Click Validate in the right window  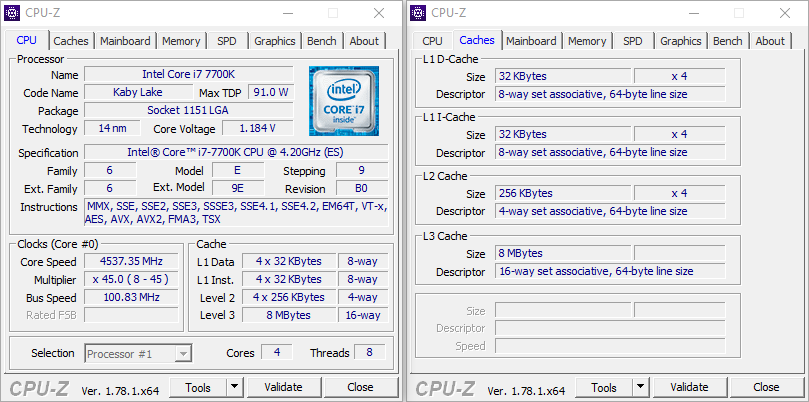pyautogui.click(x=689, y=387)
